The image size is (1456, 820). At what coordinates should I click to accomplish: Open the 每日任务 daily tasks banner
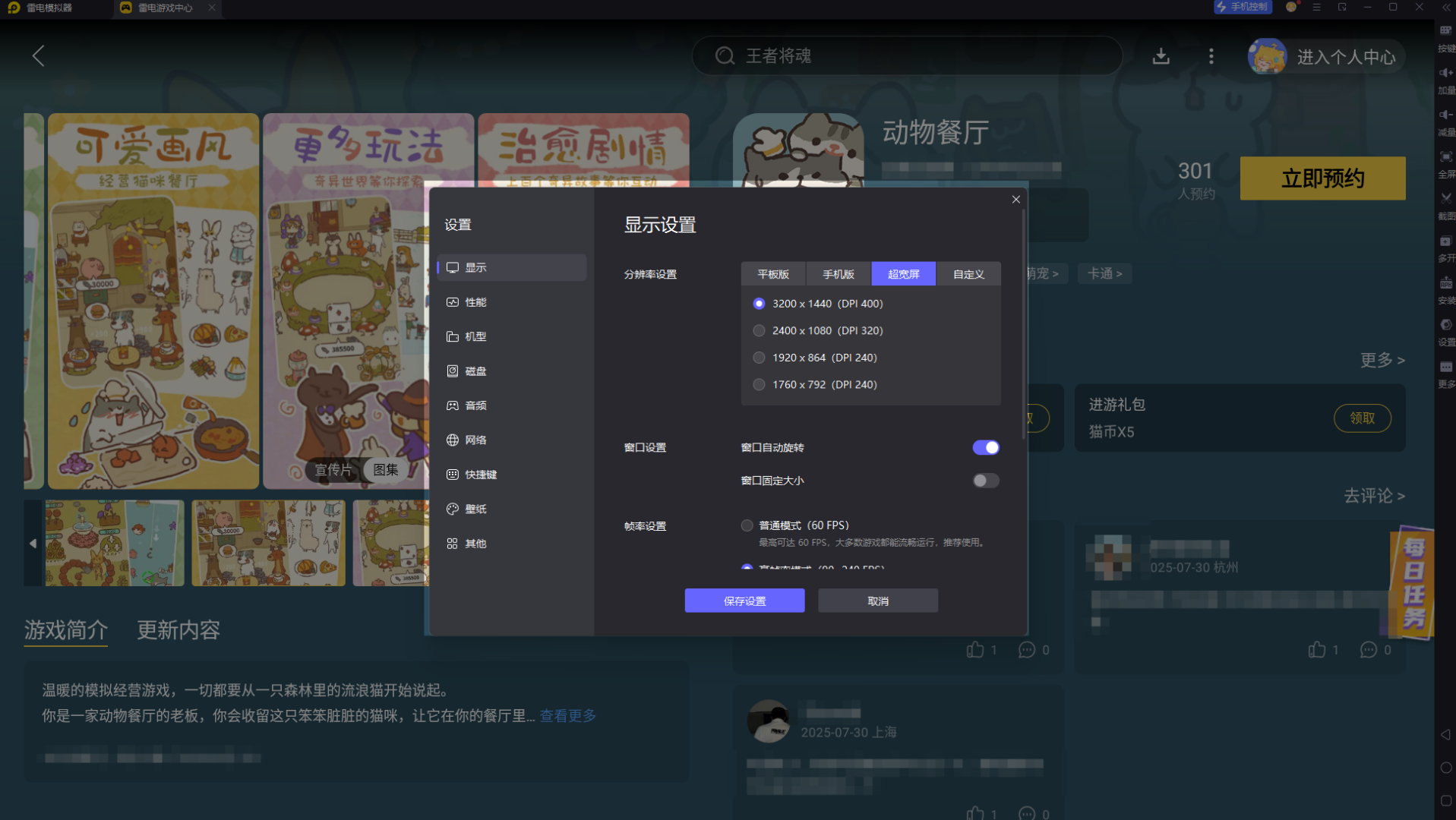(x=1412, y=582)
